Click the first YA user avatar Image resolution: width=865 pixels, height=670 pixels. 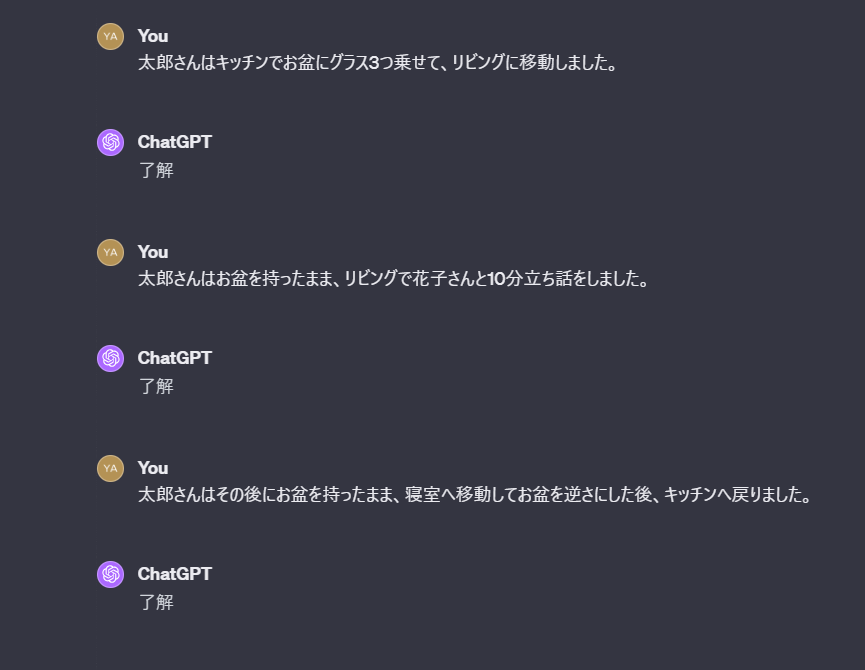[110, 36]
